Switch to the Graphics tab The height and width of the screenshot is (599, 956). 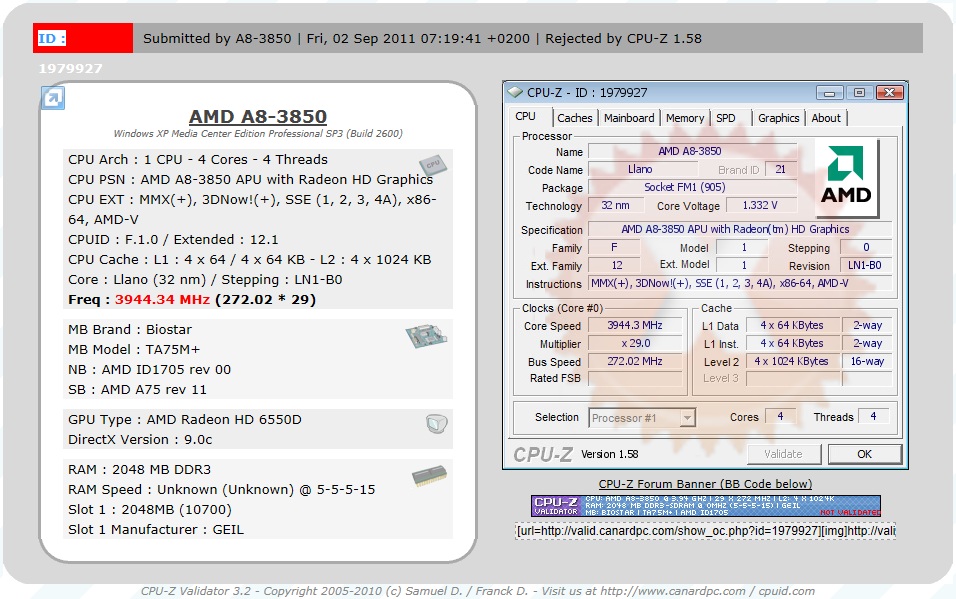[778, 118]
